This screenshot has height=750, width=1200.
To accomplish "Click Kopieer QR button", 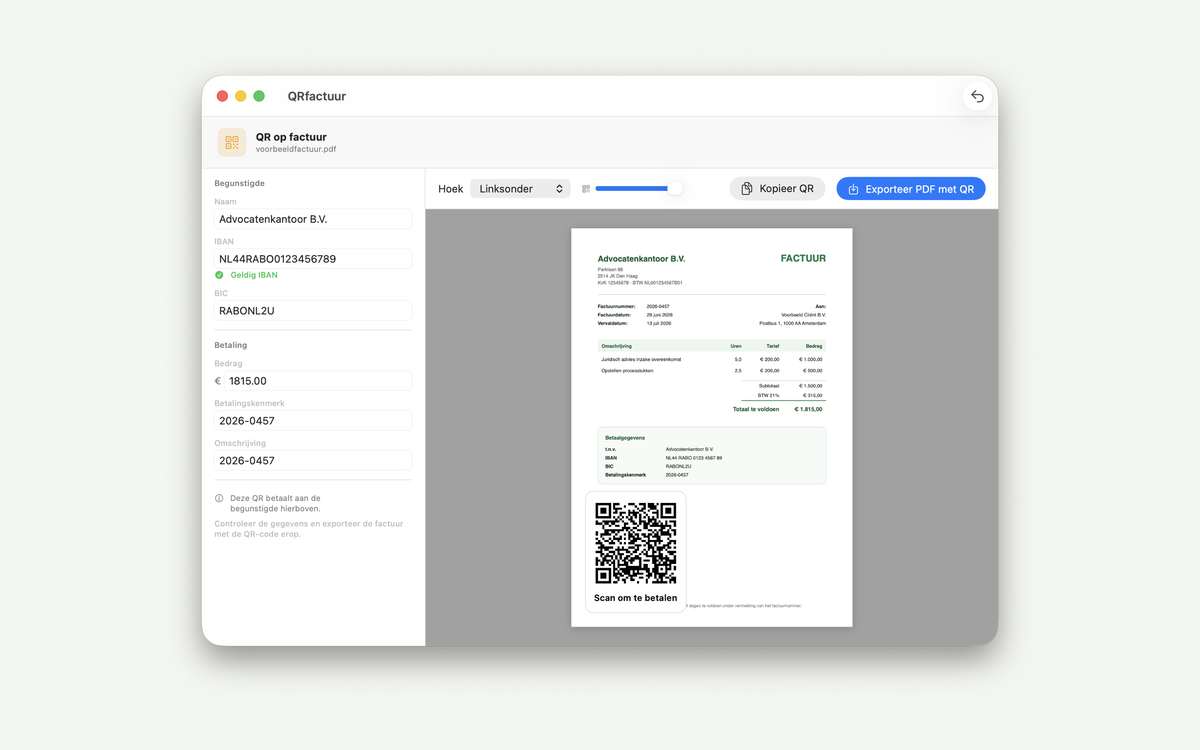I will click(778, 189).
